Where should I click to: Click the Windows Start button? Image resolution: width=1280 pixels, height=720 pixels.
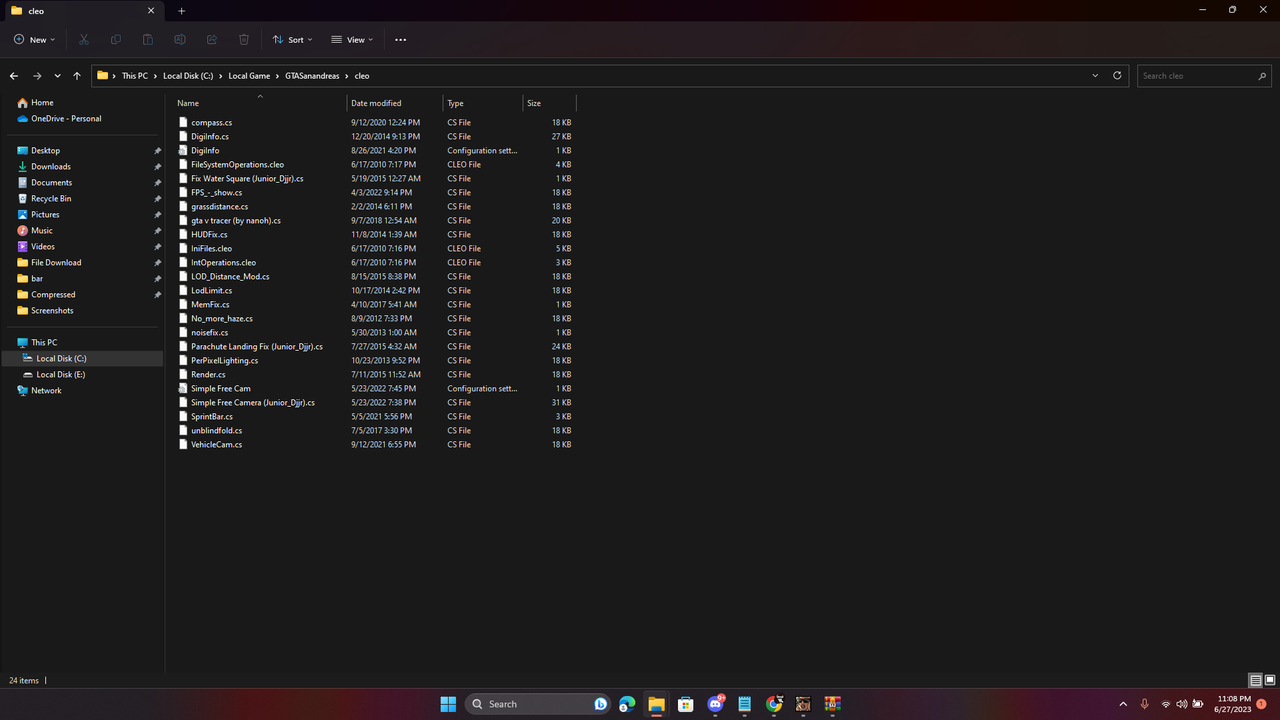448,704
